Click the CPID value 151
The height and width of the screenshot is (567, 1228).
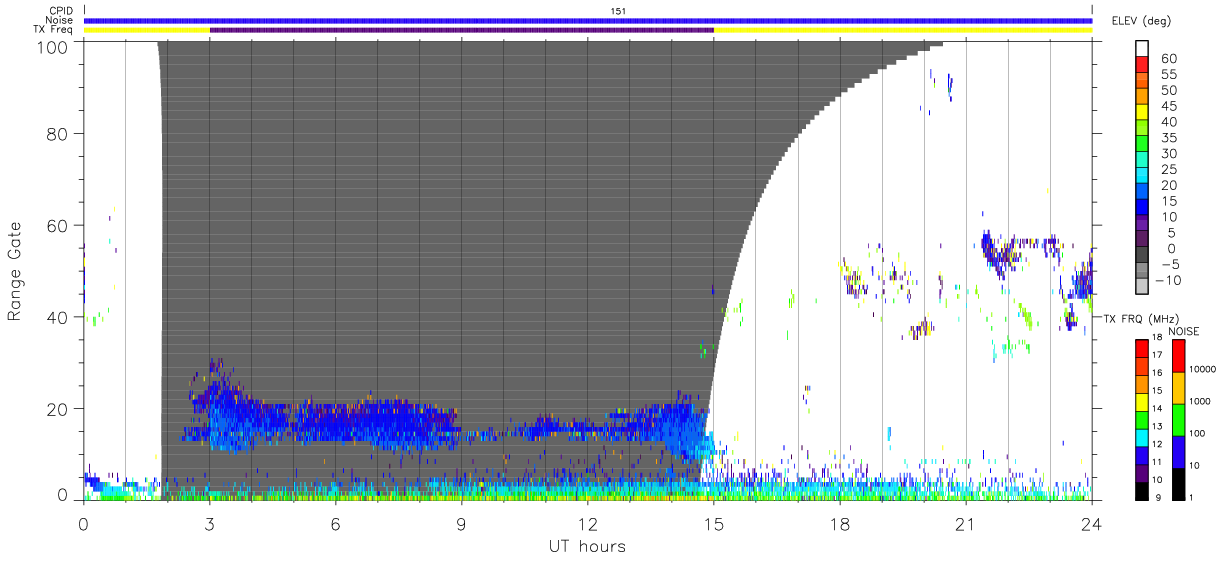[618, 11]
